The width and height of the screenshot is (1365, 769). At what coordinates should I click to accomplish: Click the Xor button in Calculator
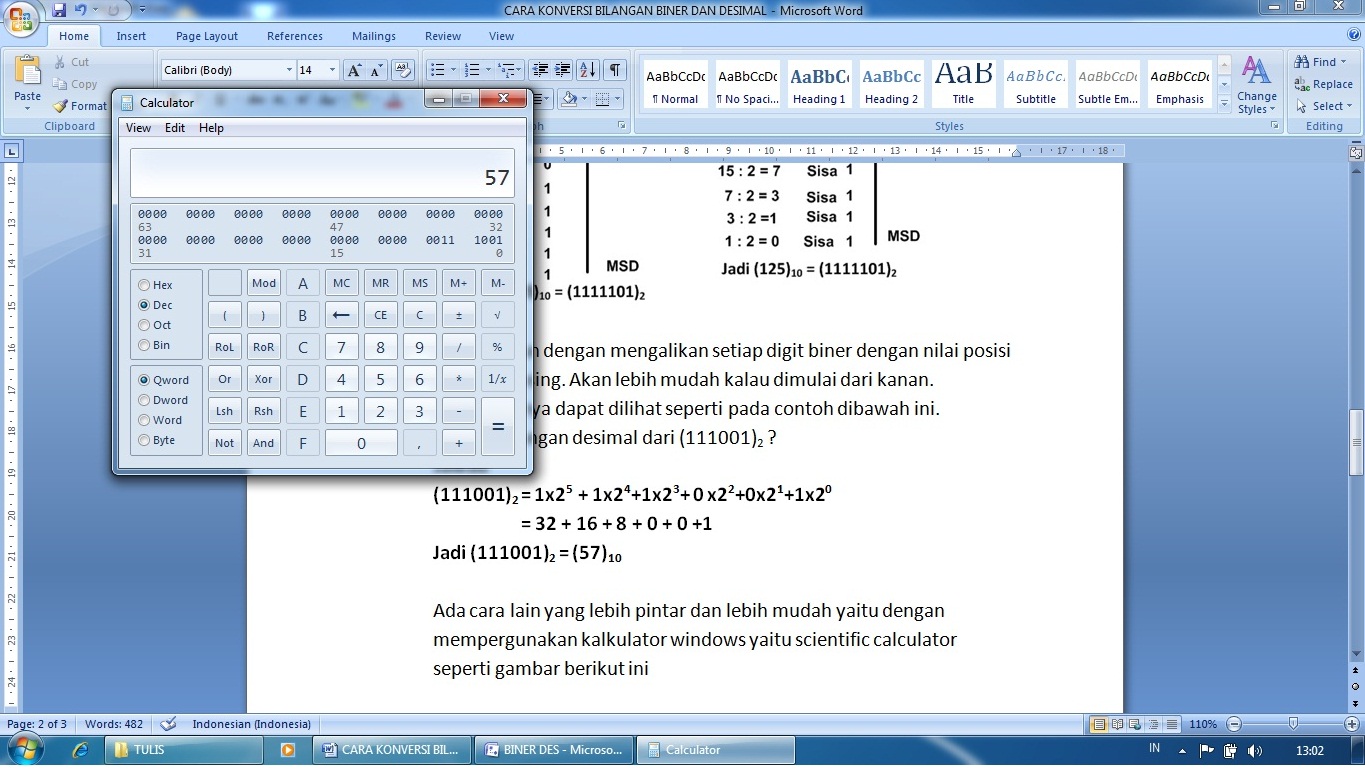point(264,379)
